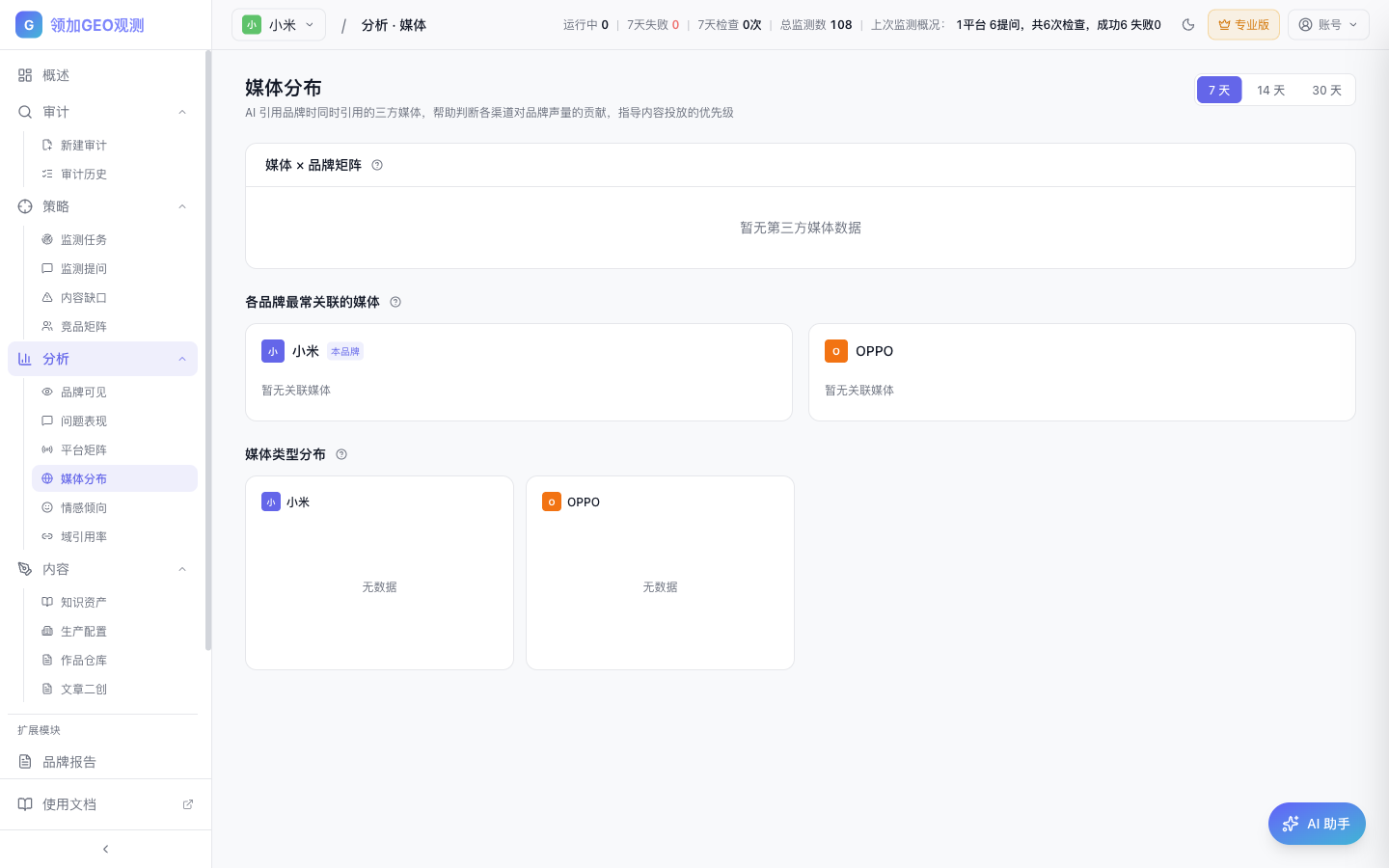The image size is (1389, 868).
Task: Click the 领加GEO观测 logo icon
Action: tap(29, 25)
